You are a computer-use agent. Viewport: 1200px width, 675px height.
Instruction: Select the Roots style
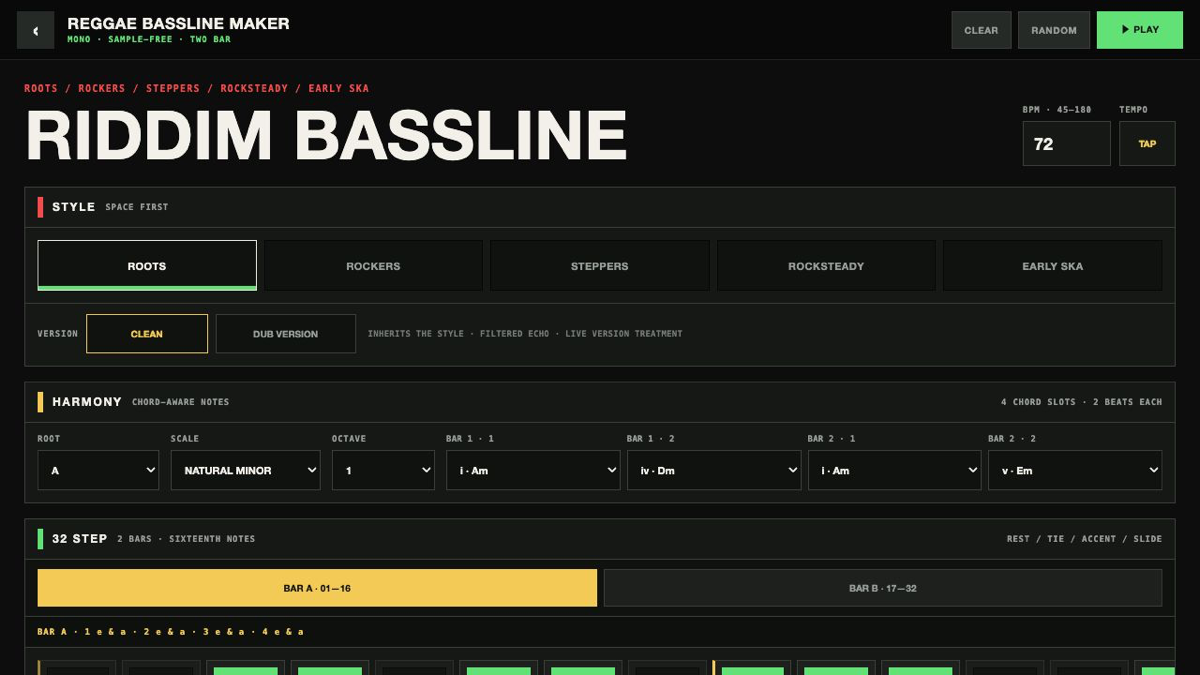pos(147,266)
